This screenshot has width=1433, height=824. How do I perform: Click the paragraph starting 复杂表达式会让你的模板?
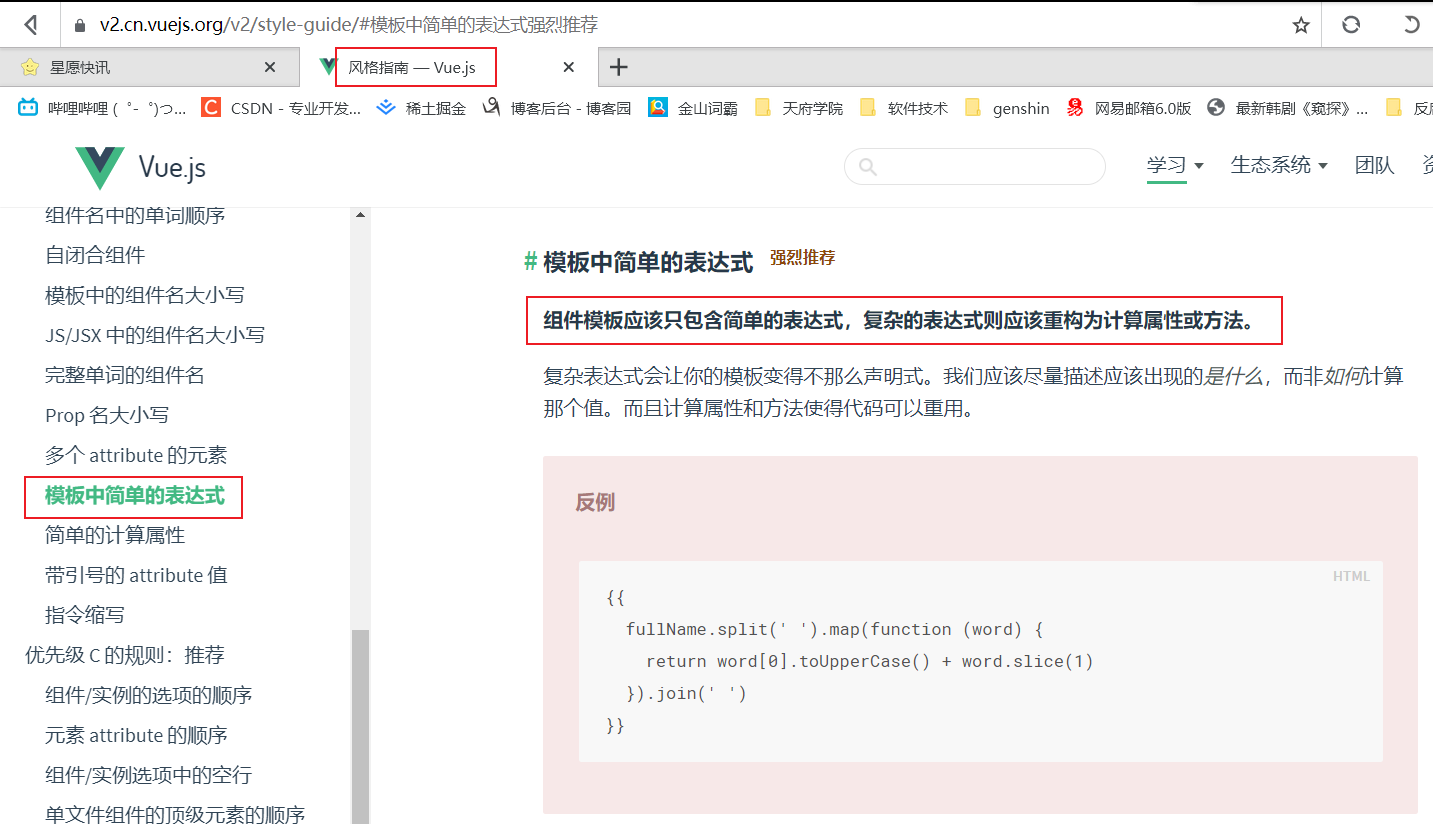point(973,392)
